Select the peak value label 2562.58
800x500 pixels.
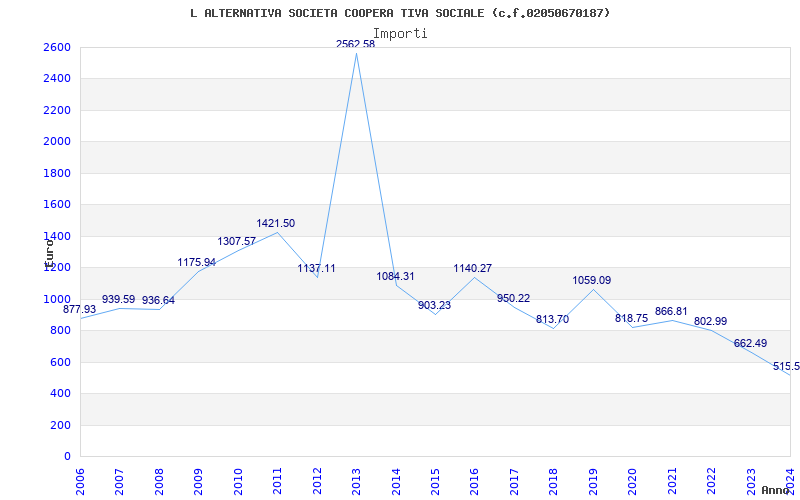coord(356,44)
